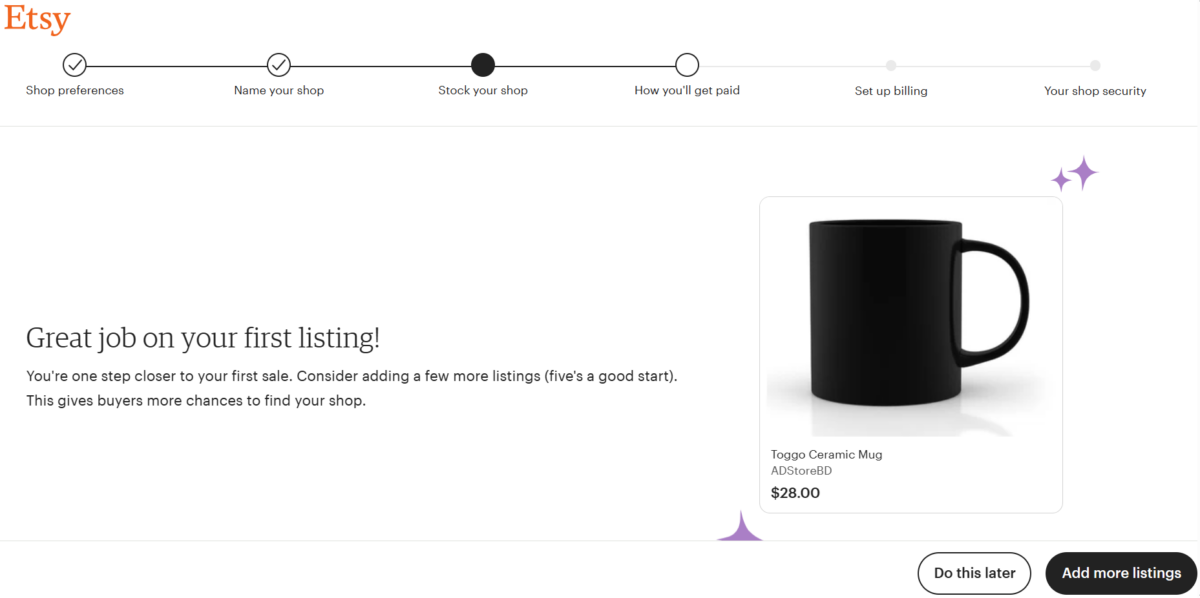The height and width of the screenshot is (598, 1200).
Task: Go to the Name your shop label
Action: (279, 90)
